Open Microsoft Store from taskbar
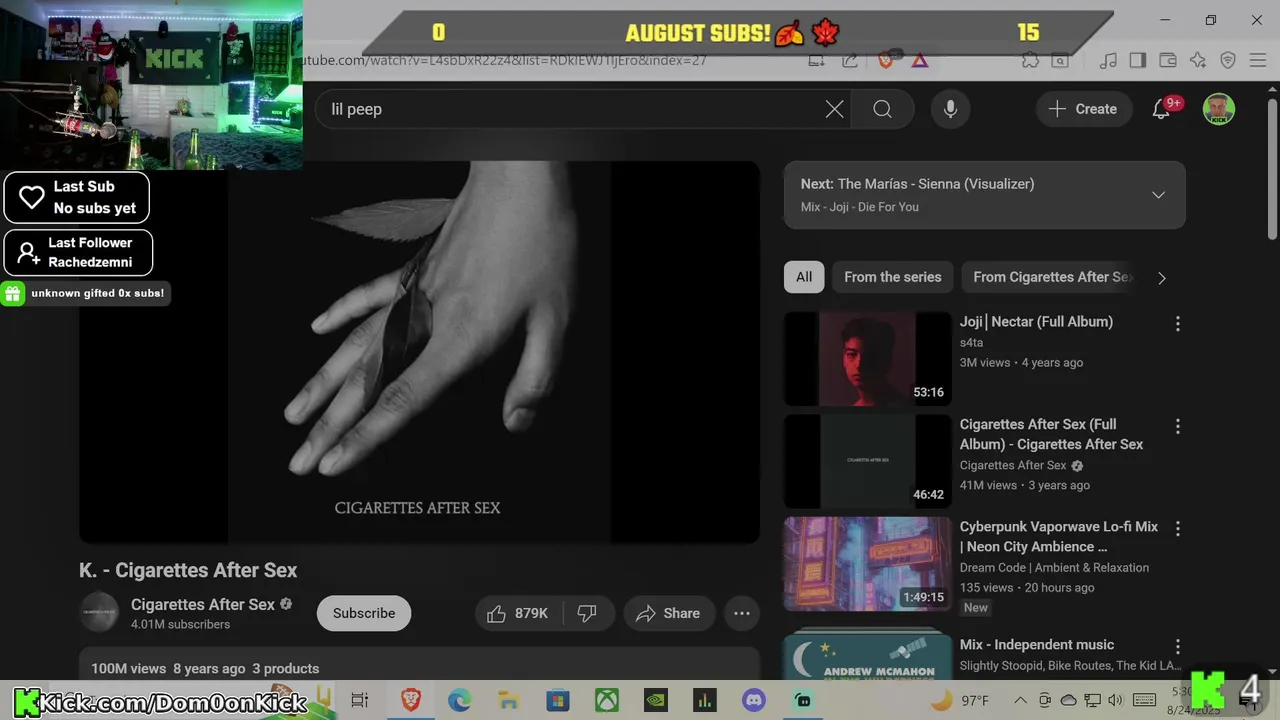This screenshot has width=1280, height=720. [x=557, y=700]
